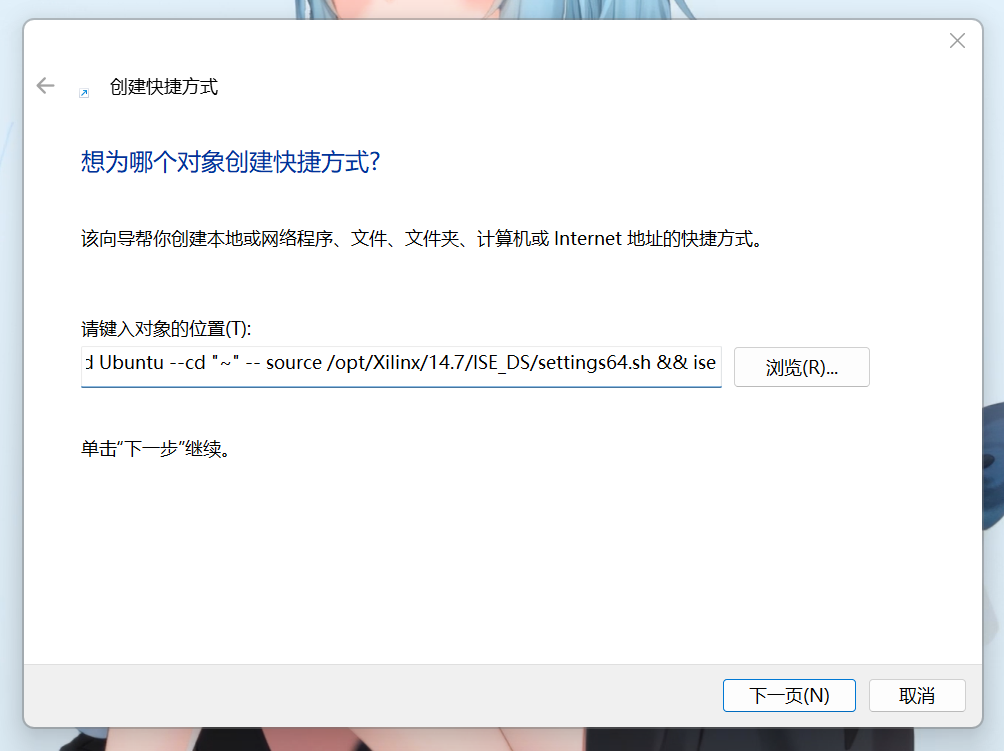Click the word "source" in the location field
The height and width of the screenshot is (751, 1004).
point(294,363)
